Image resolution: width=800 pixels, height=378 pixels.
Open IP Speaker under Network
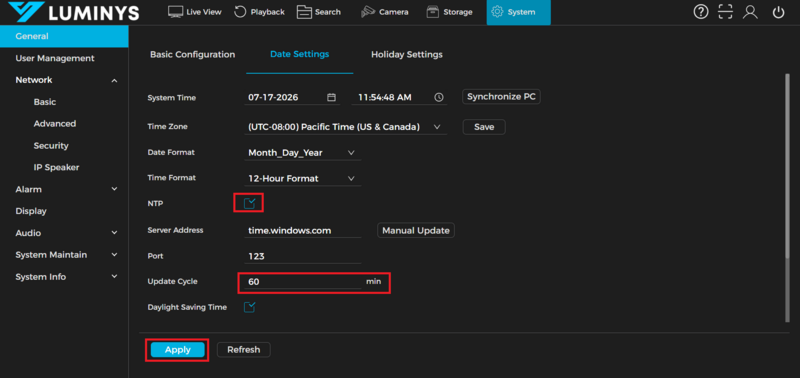(x=56, y=167)
